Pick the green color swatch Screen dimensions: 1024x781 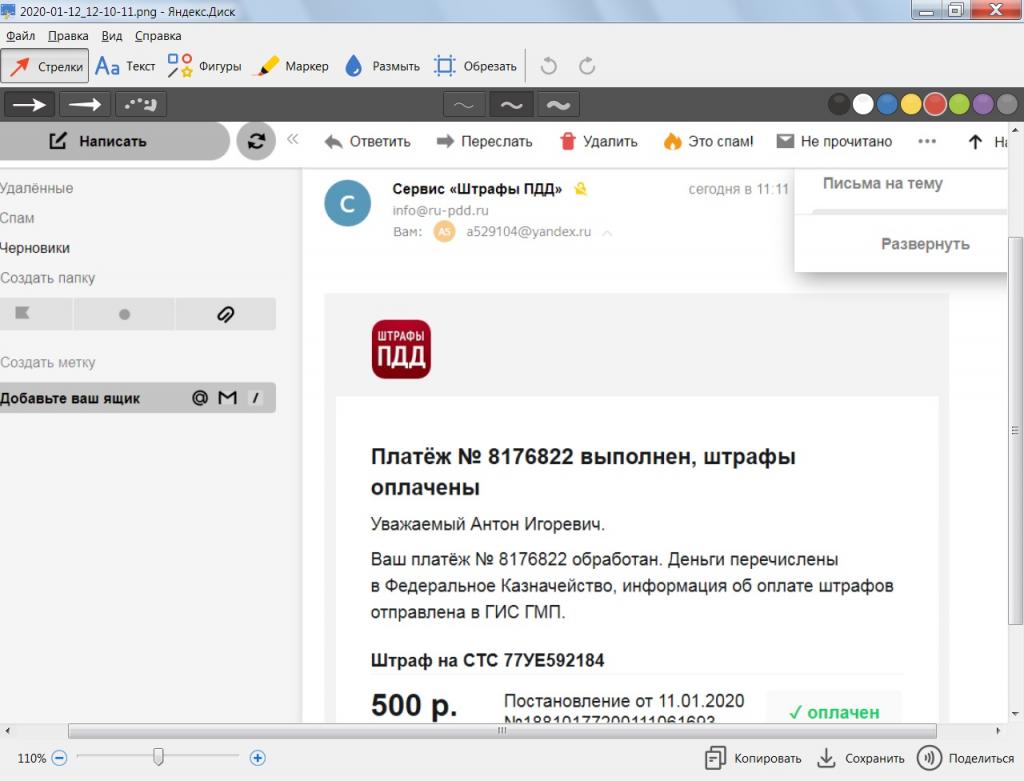click(959, 104)
